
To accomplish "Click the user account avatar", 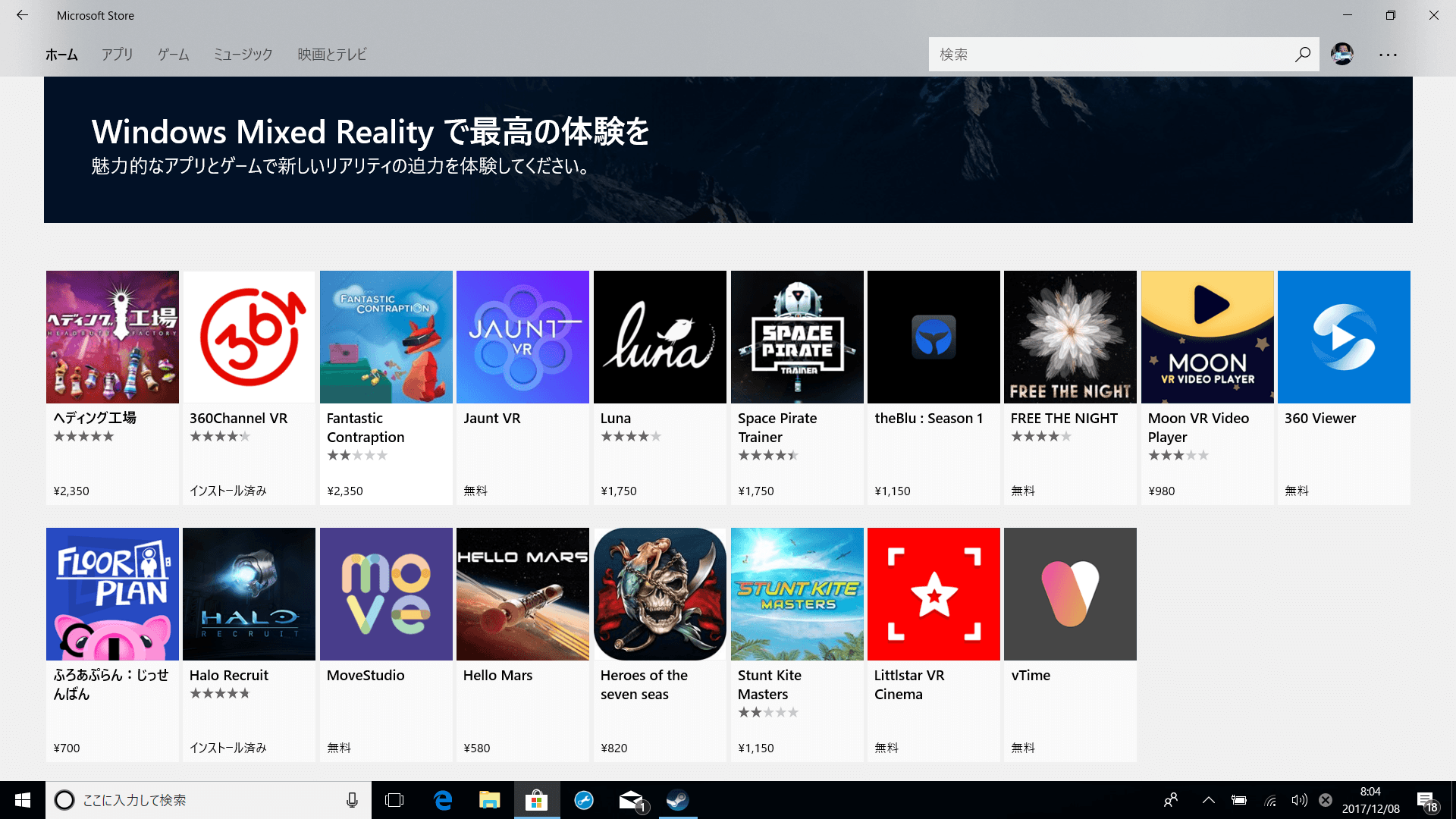I will (x=1342, y=54).
